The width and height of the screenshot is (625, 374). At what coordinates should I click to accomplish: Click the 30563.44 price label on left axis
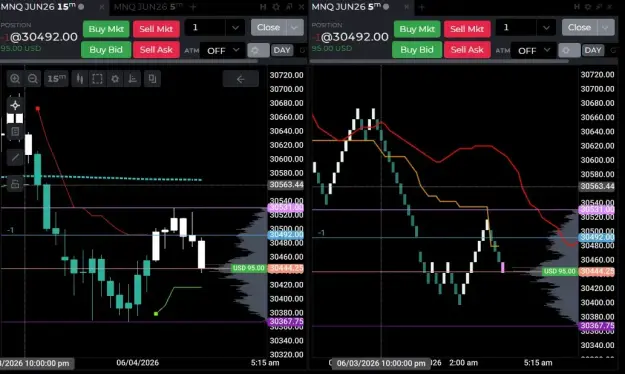pyautogui.click(x=286, y=185)
